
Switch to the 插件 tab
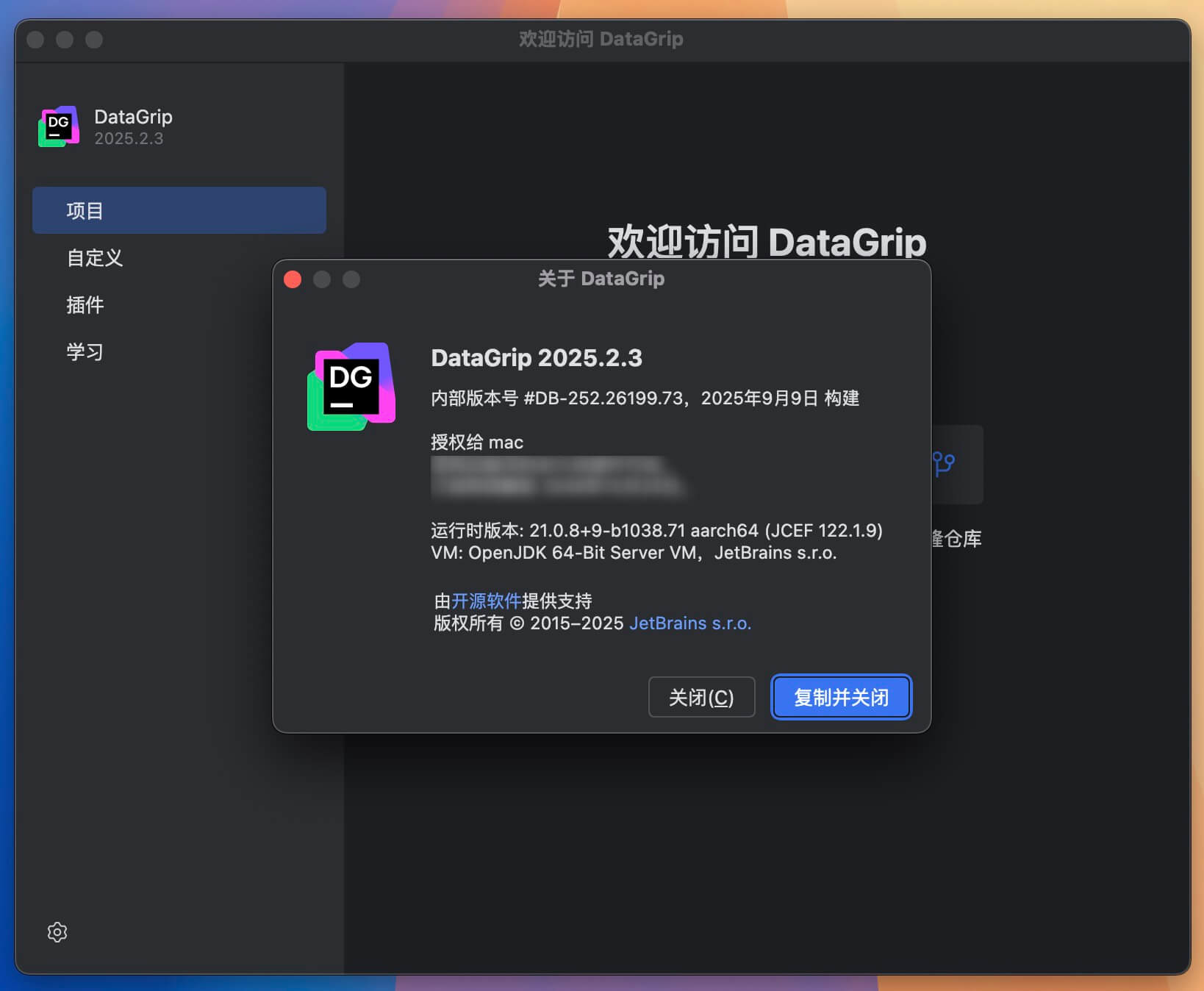(x=85, y=305)
